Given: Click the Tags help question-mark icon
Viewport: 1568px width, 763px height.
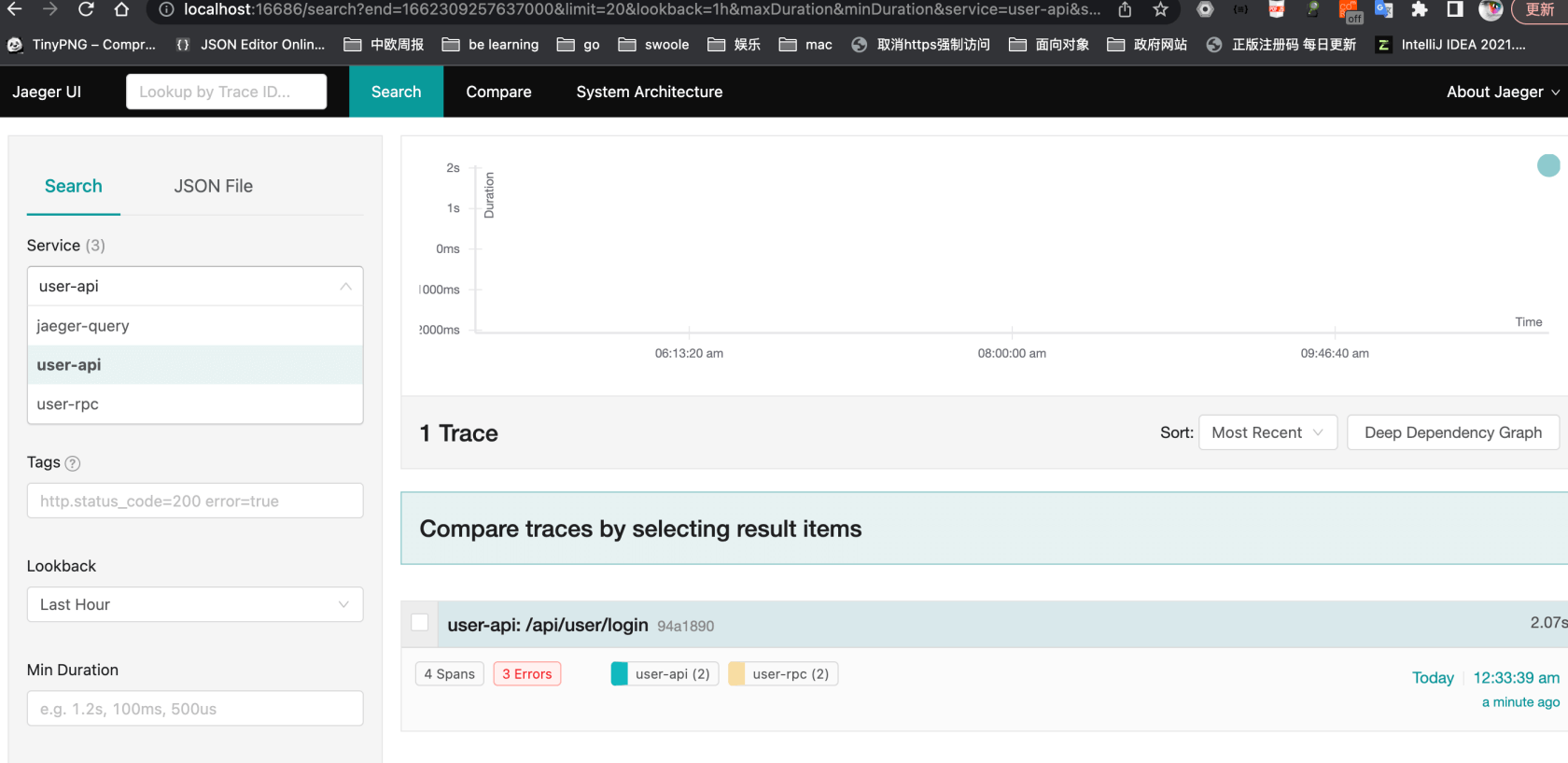Looking at the screenshot, I should [x=73, y=463].
